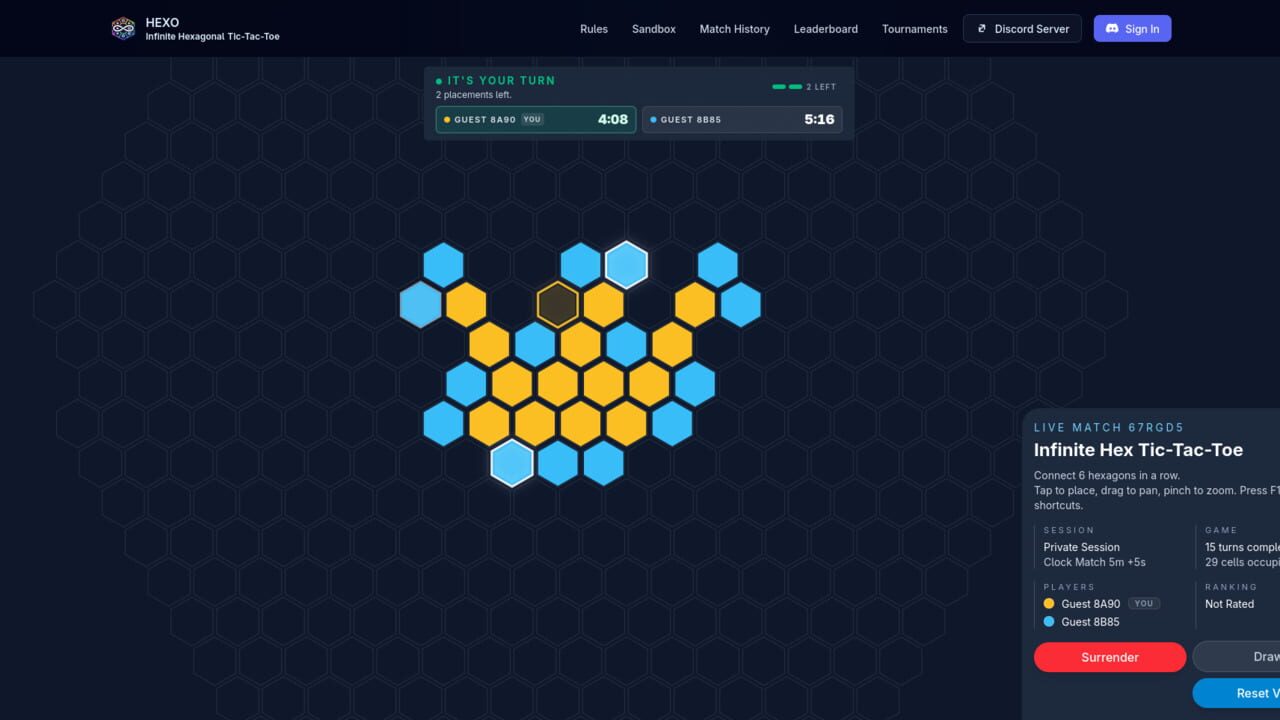Image resolution: width=1280 pixels, height=720 pixels.
Task: Open the Tournaments page
Action: (915, 29)
